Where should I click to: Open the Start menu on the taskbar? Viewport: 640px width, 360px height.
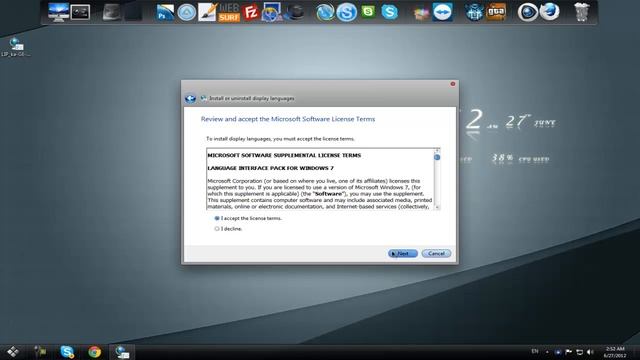13,352
